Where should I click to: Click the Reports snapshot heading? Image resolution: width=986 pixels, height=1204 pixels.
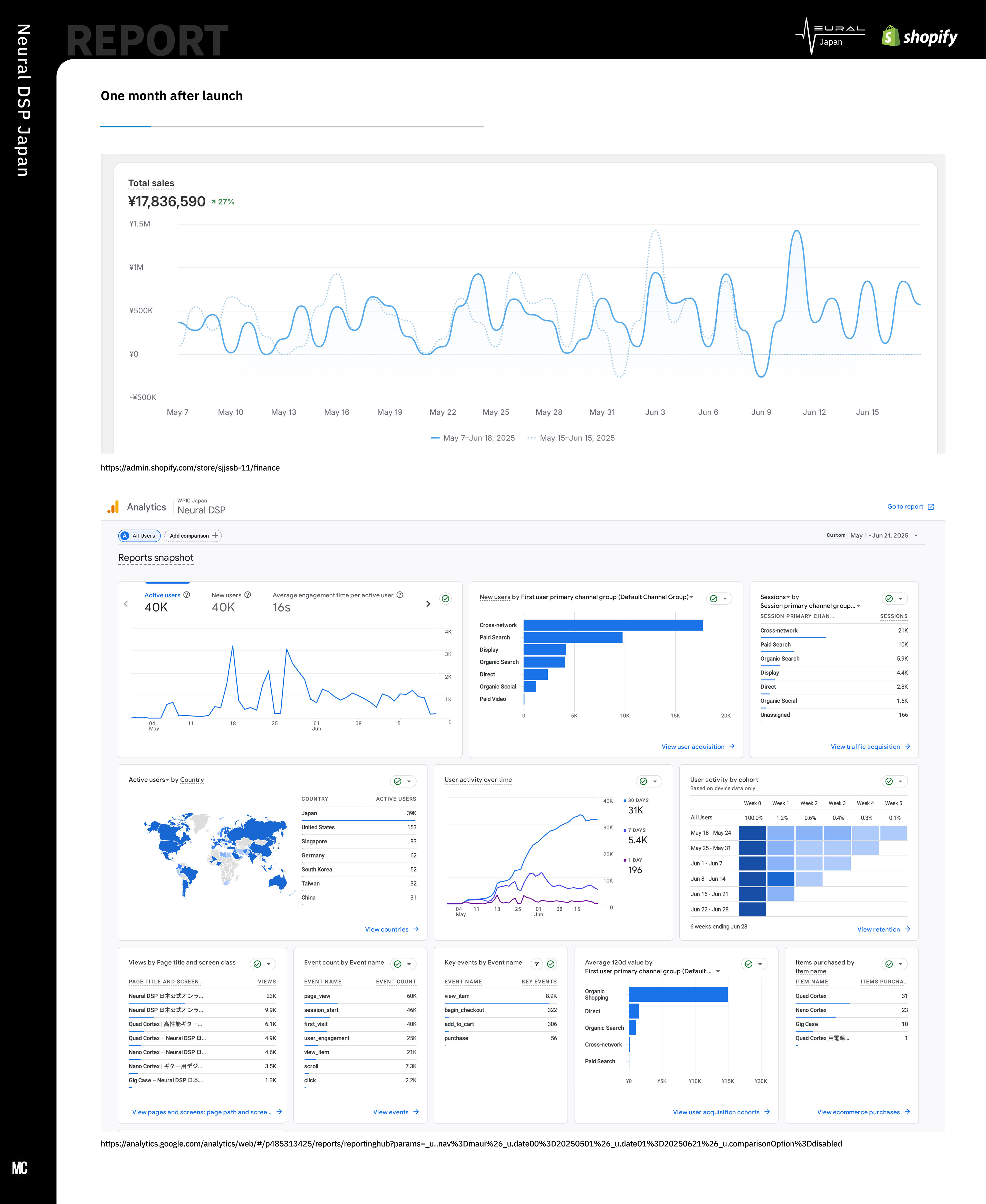(156, 558)
